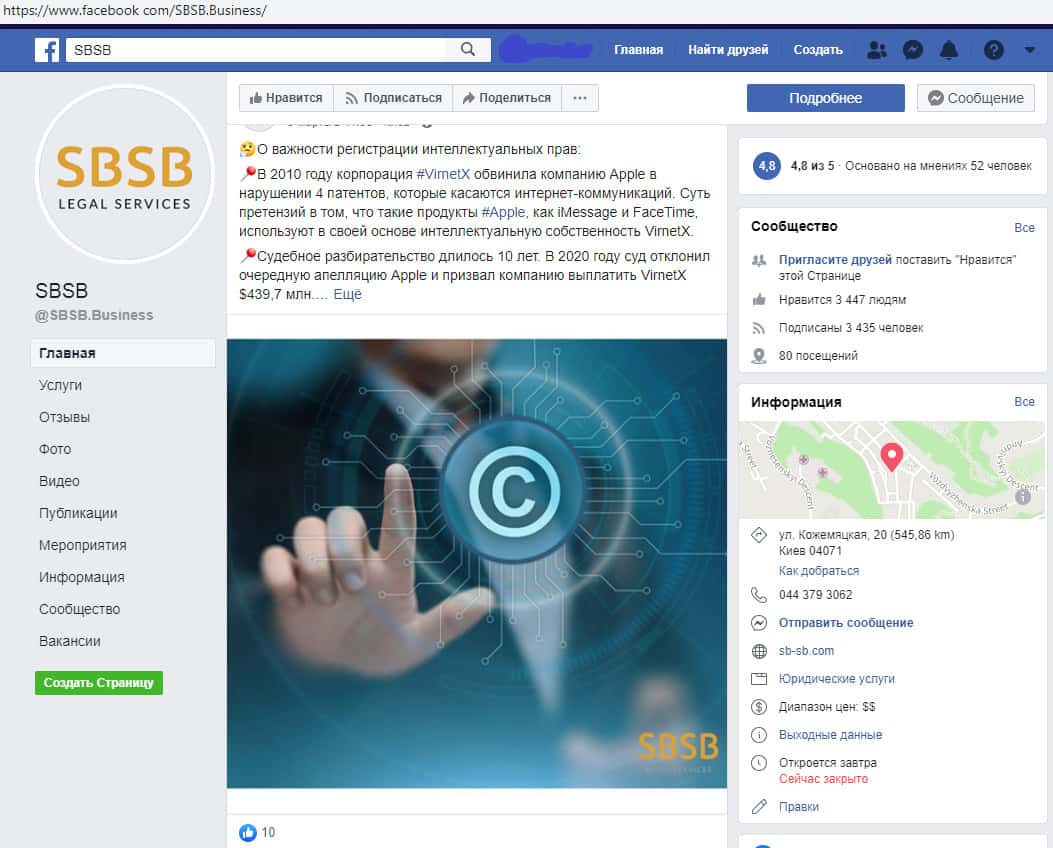The image size is (1053, 848).
Task: Expand post text with Ещё
Action: click(x=347, y=295)
